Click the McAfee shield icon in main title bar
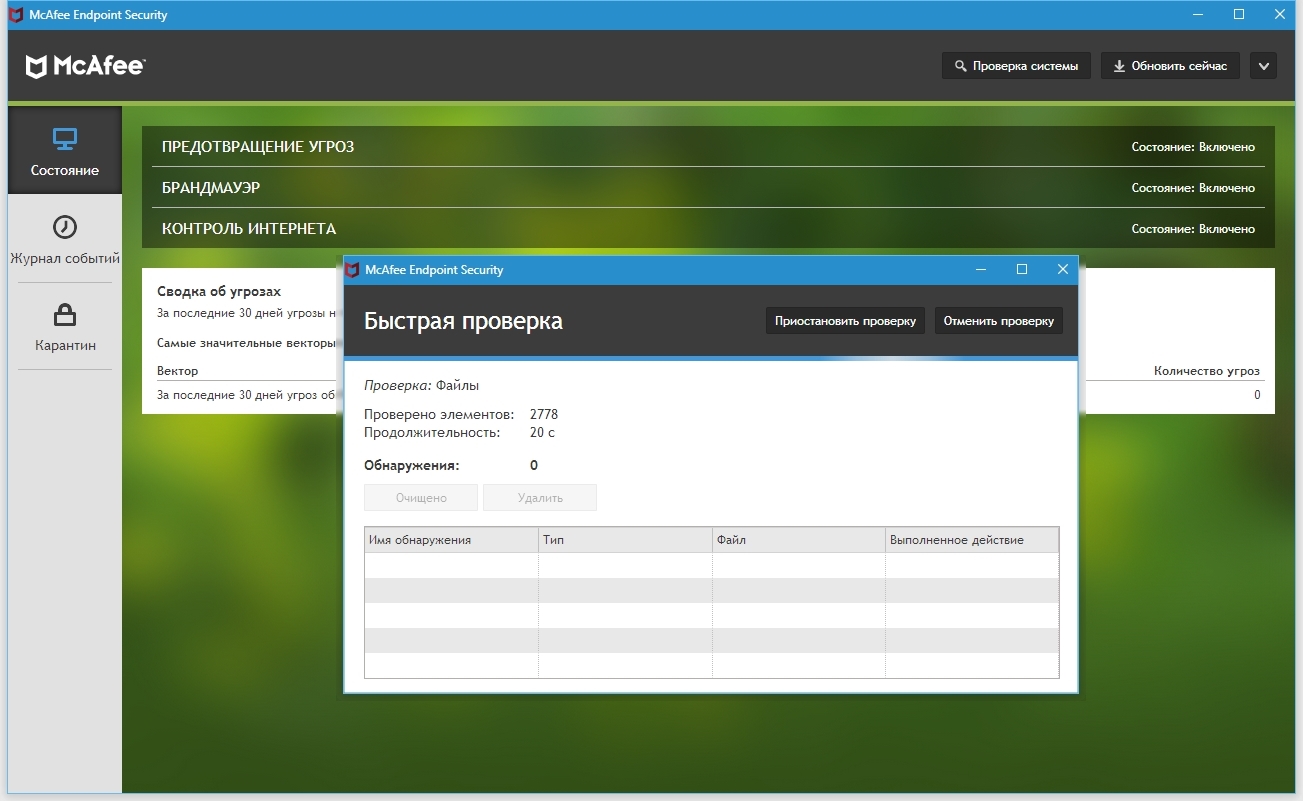Image resolution: width=1303 pixels, height=801 pixels. pyautogui.click(x=16, y=15)
